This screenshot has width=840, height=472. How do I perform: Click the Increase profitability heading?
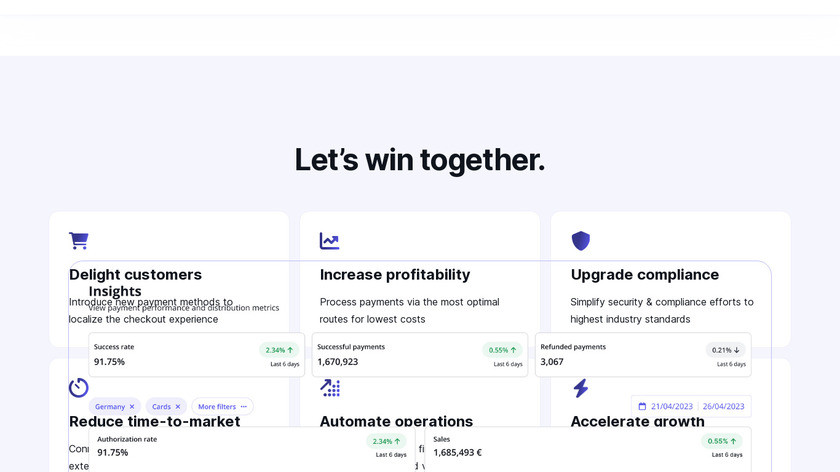point(395,274)
